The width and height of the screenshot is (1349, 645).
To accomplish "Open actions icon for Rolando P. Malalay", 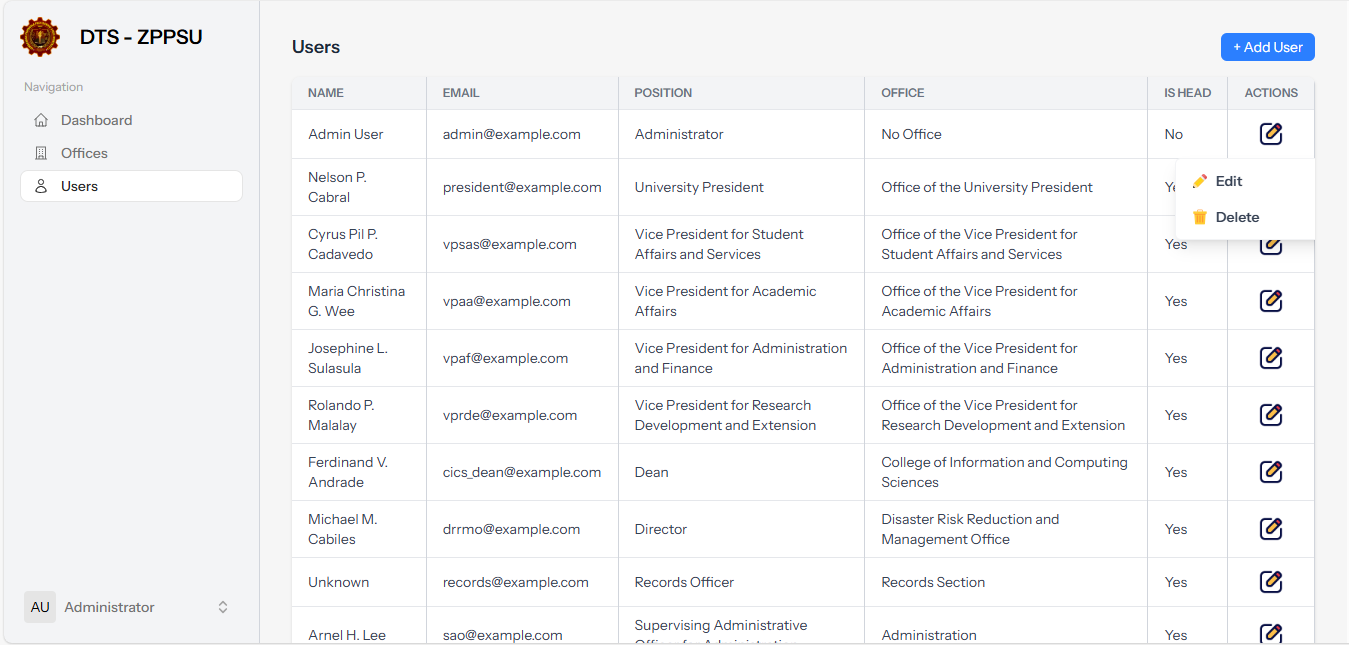I will (1270, 415).
